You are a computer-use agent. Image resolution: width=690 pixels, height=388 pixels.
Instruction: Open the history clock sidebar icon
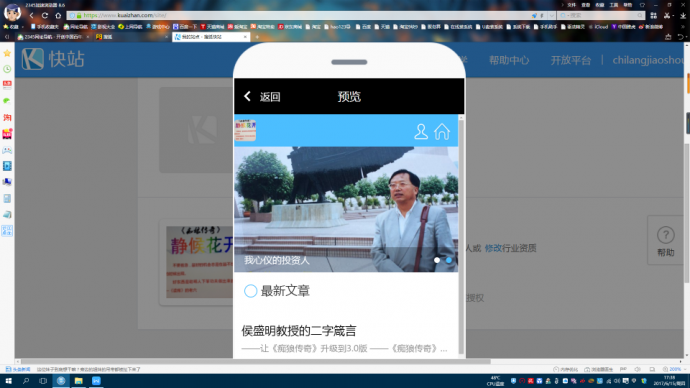tap(7, 69)
